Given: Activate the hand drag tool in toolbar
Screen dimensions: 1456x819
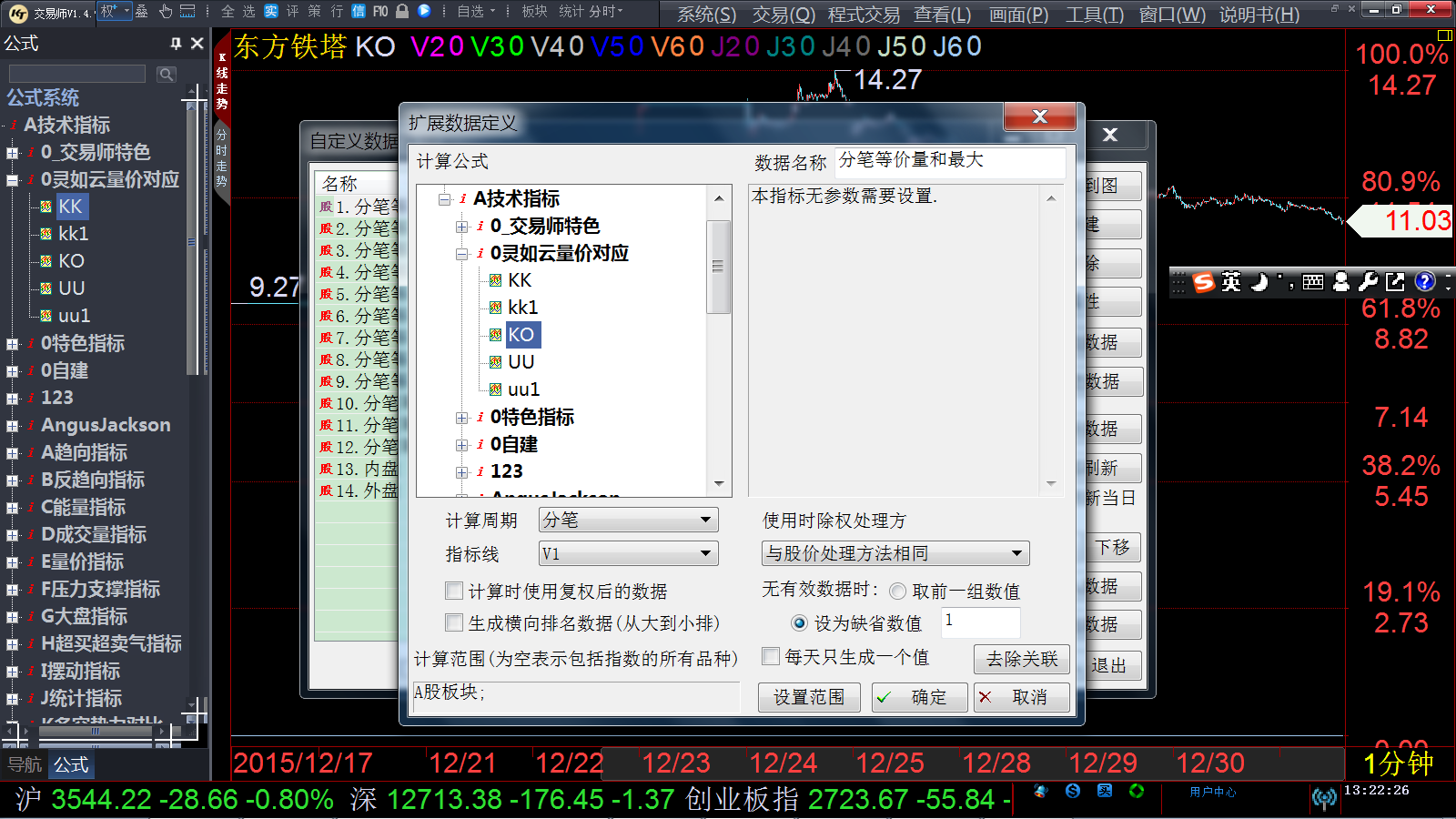Looking at the screenshot, I should tap(165, 12).
